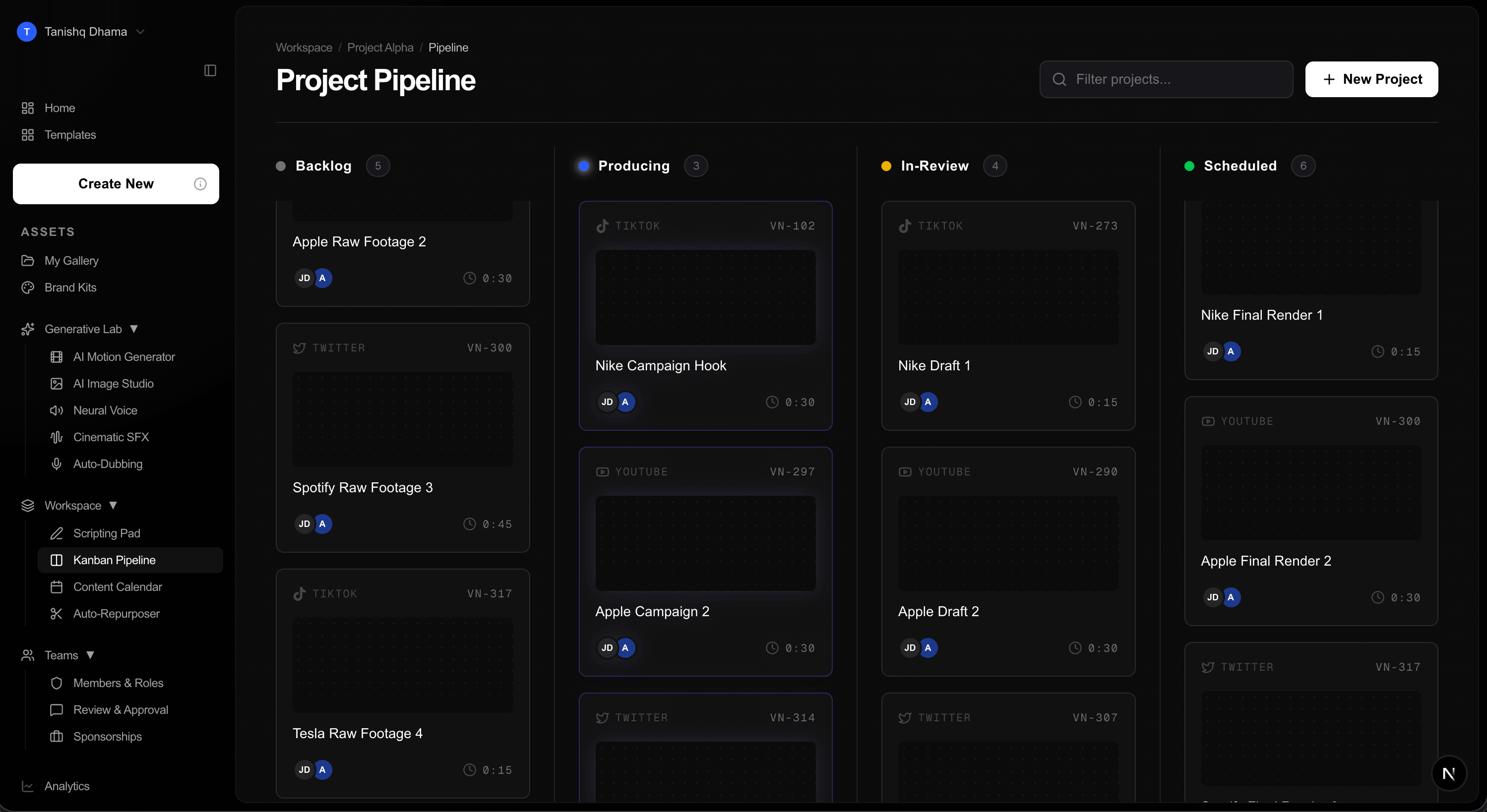Open Review & Approval chat icon
The height and width of the screenshot is (812, 1487).
click(x=57, y=710)
